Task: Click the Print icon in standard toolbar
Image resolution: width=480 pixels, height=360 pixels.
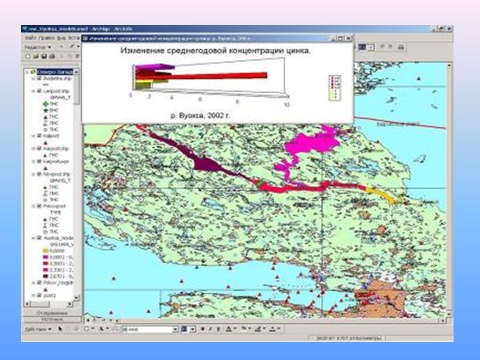Action: tap(52, 56)
